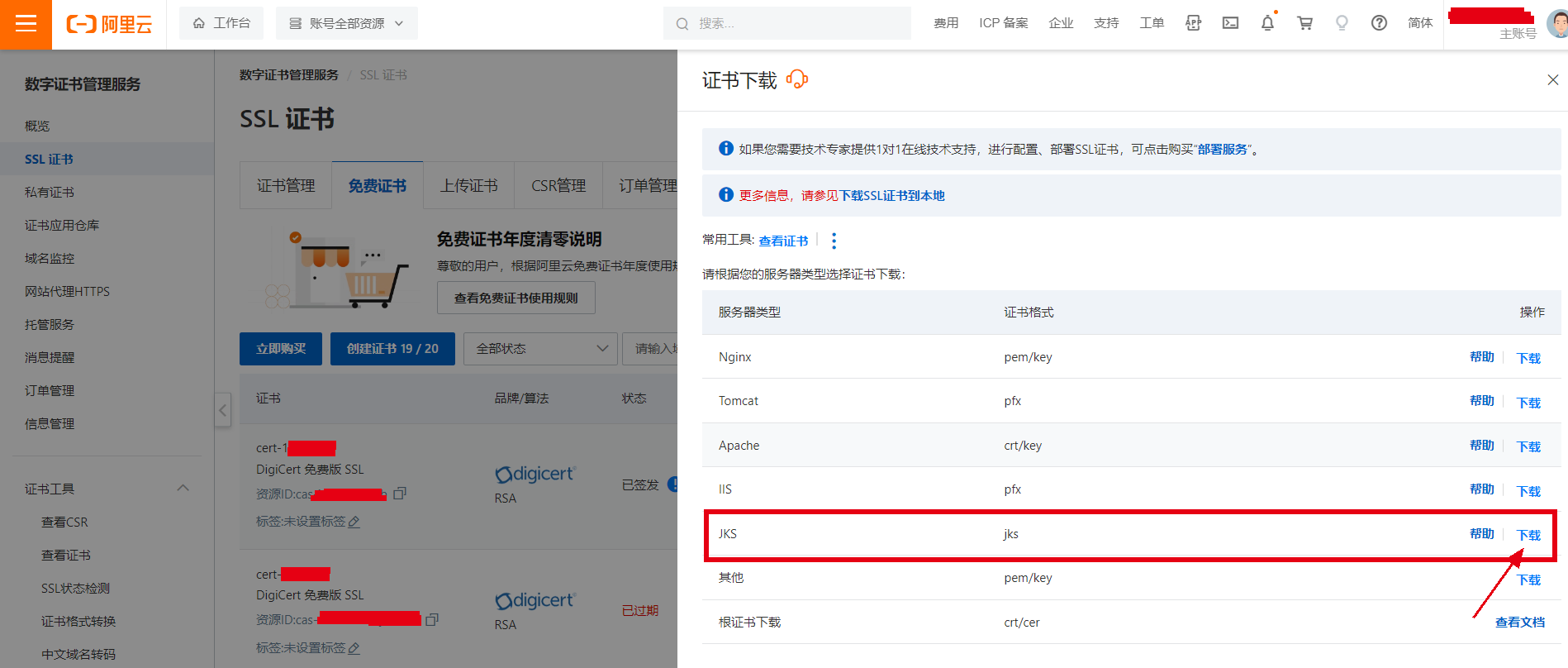Download the JKS format certificate

pos(1528,535)
